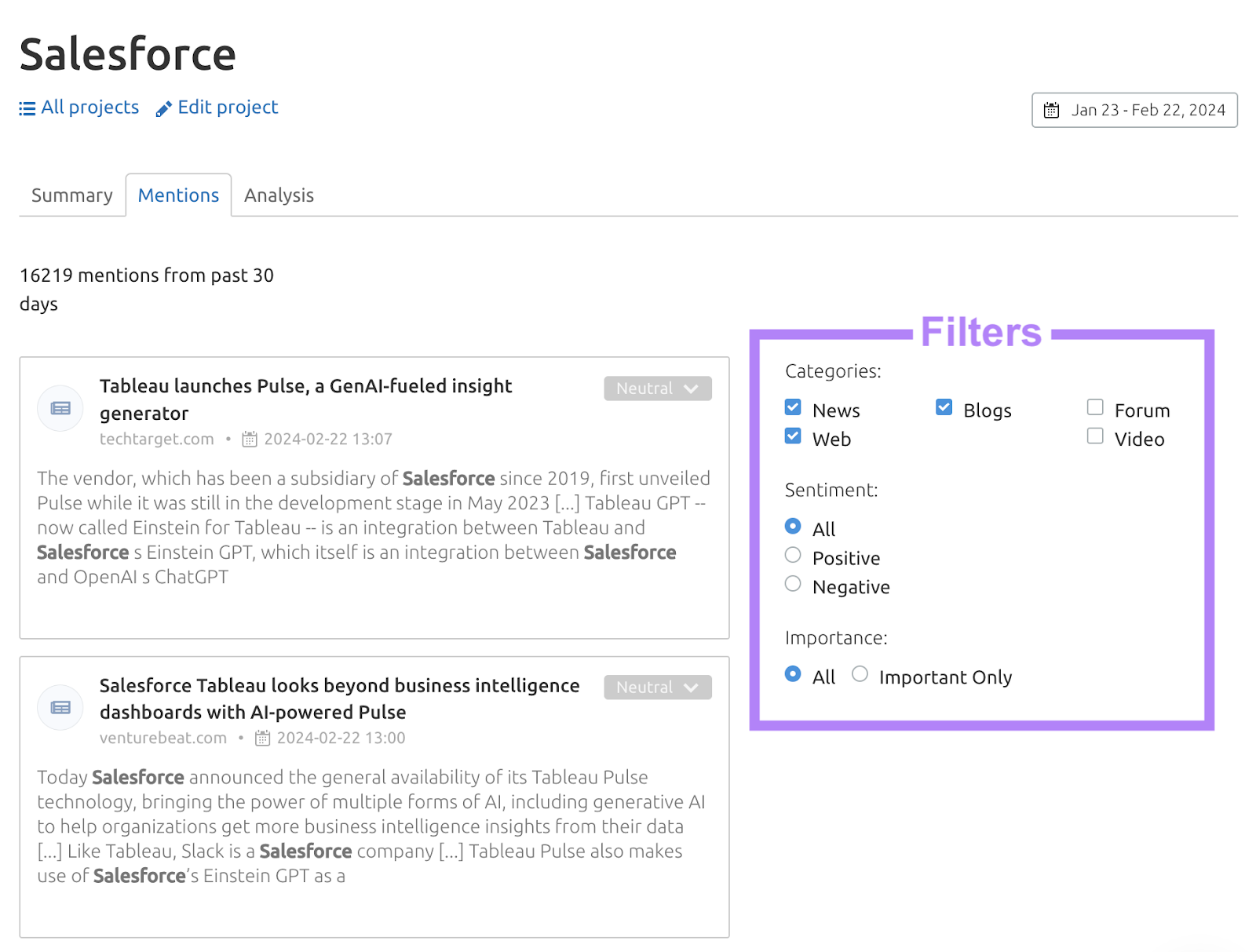Viewport: 1256px width, 952px height.
Task: Click the news icon of Salesforce Tableau looks beyond mention
Action: tap(60, 707)
